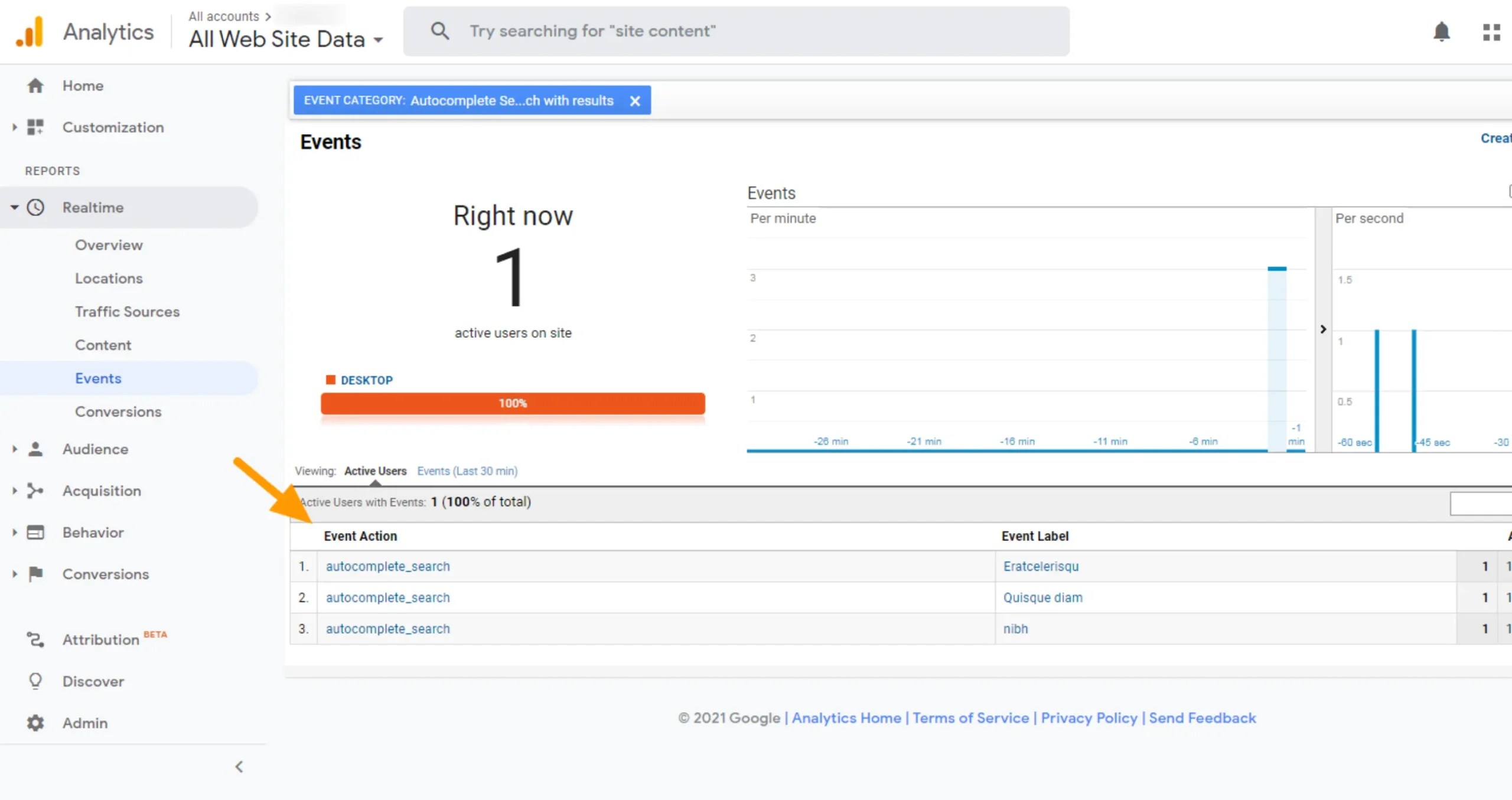Open the Google apps grid icon
Viewport: 1512px width, 800px height.
pos(1491,32)
